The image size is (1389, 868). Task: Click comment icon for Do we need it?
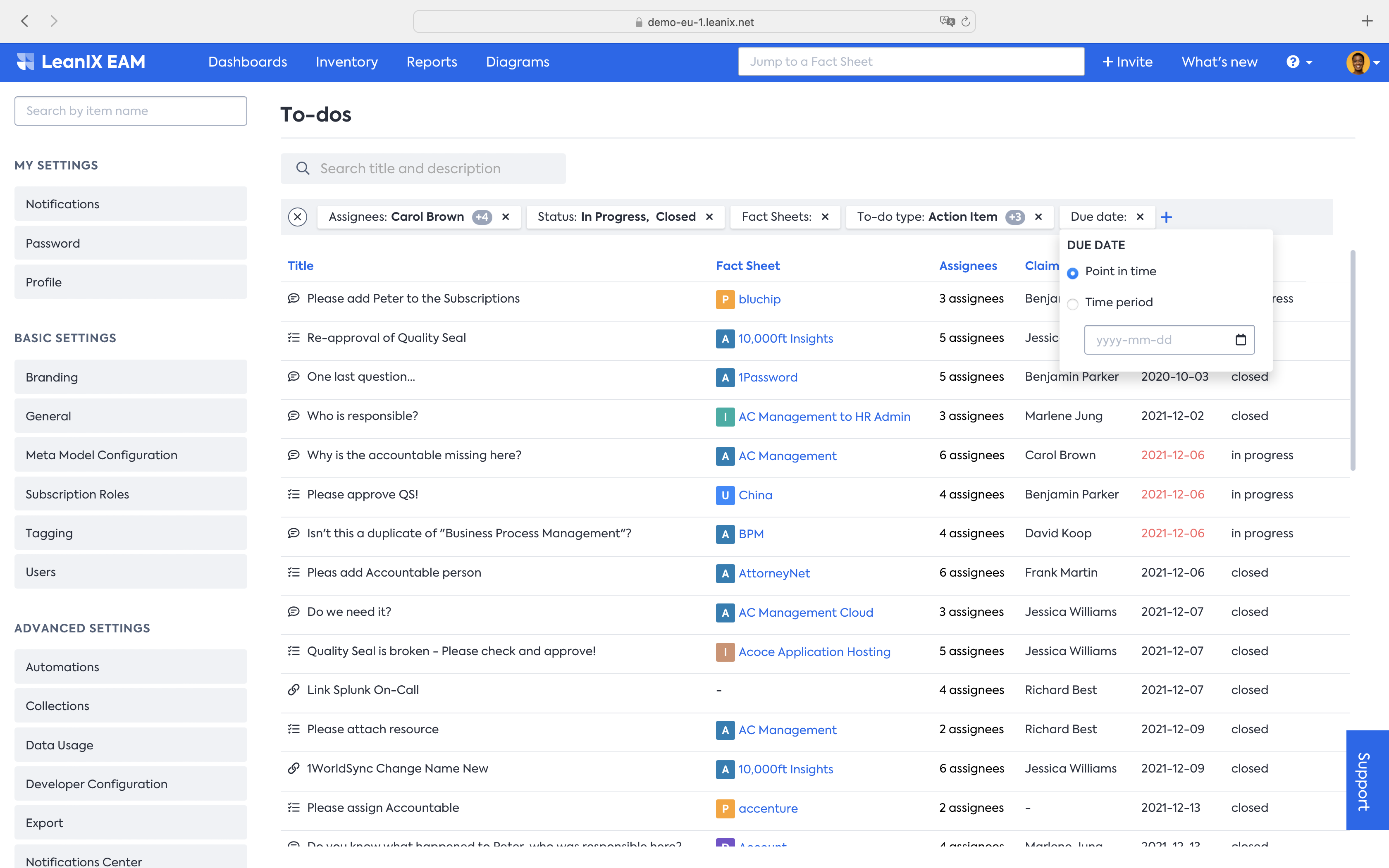click(x=294, y=611)
